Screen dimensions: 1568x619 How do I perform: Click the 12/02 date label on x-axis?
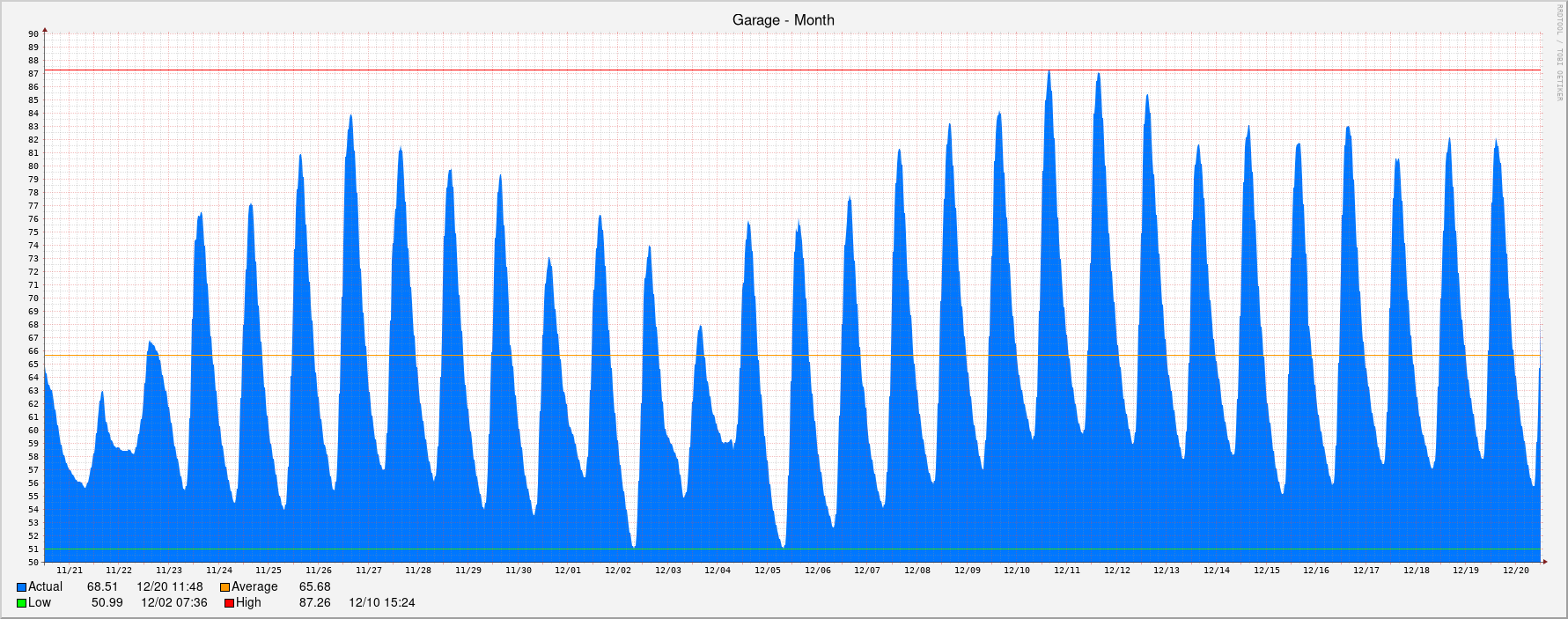click(618, 571)
